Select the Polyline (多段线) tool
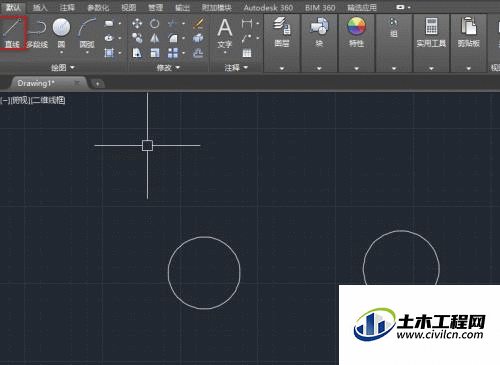Viewport: 500px width, 365px height. click(x=37, y=33)
